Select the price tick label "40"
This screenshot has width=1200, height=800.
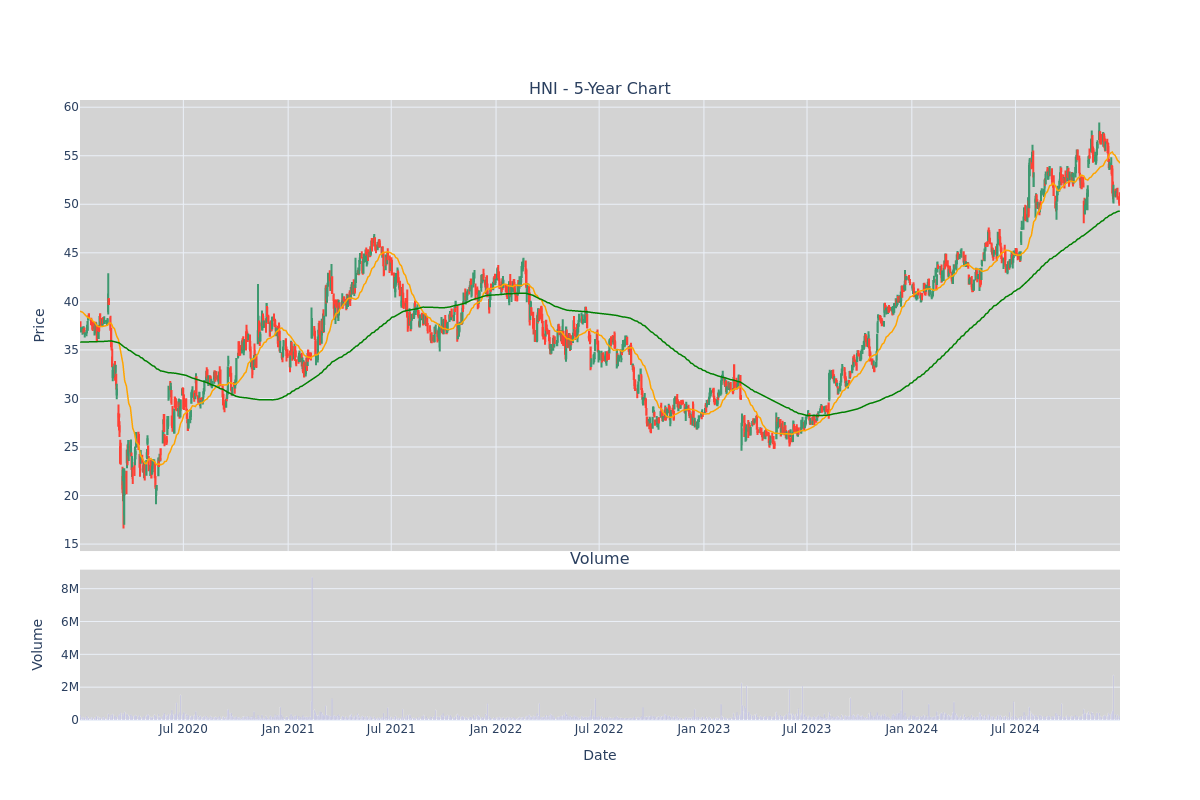tap(71, 302)
